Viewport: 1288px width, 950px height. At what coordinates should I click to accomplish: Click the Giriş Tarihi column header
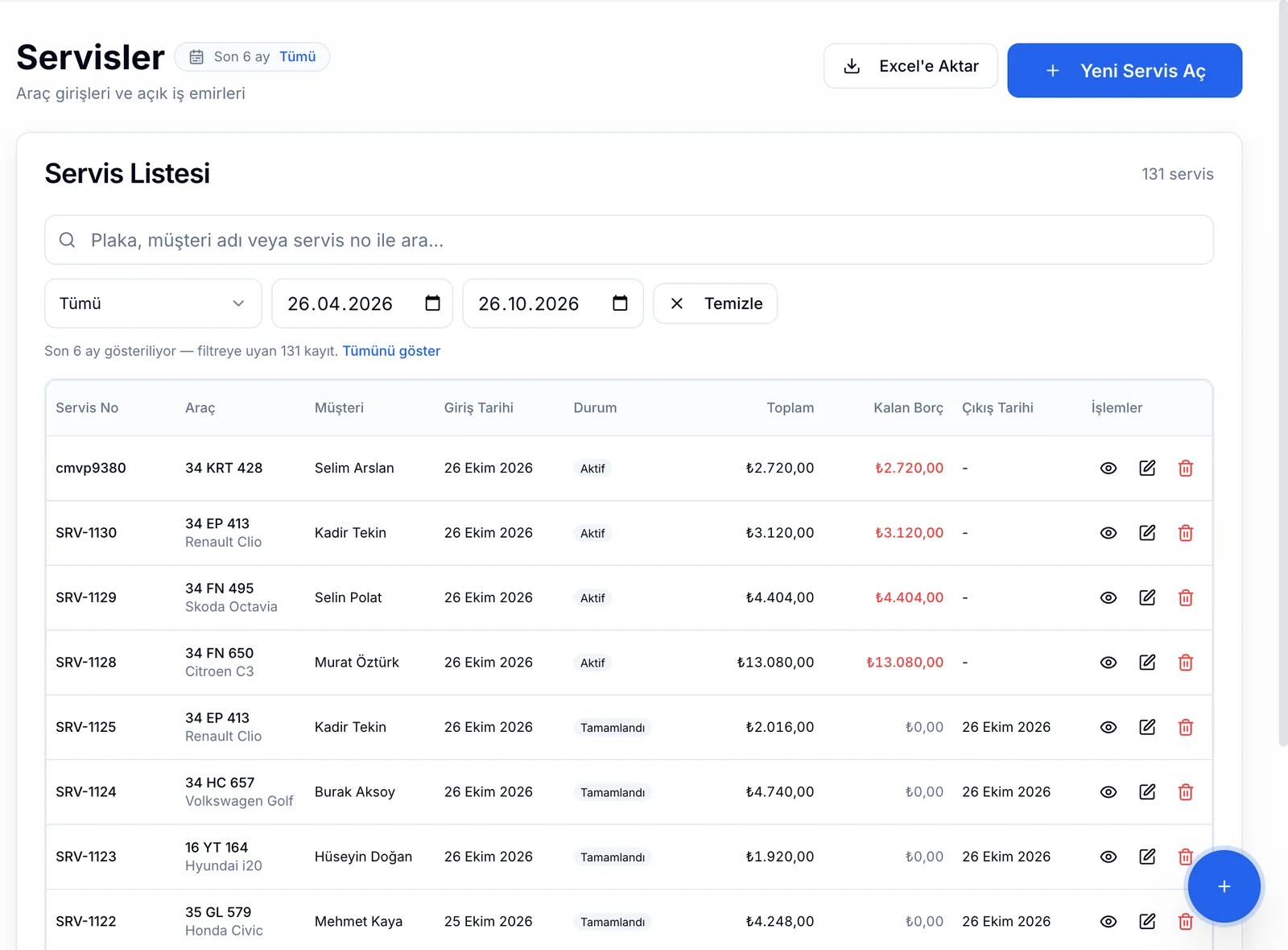479,407
